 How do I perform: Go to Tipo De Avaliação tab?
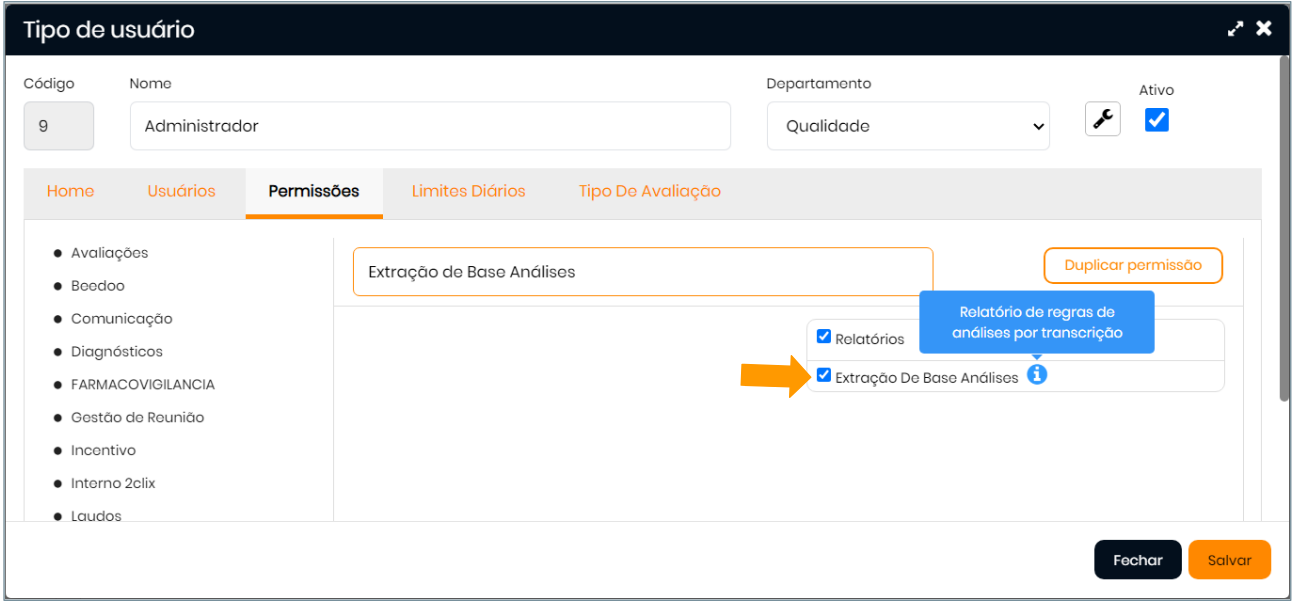pyautogui.click(x=649, y=191)
